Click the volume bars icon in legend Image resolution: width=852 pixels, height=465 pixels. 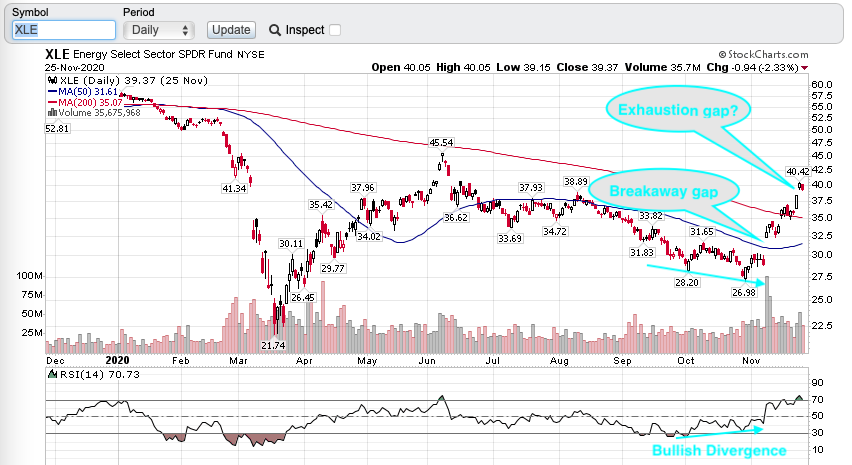coord(52,112)
